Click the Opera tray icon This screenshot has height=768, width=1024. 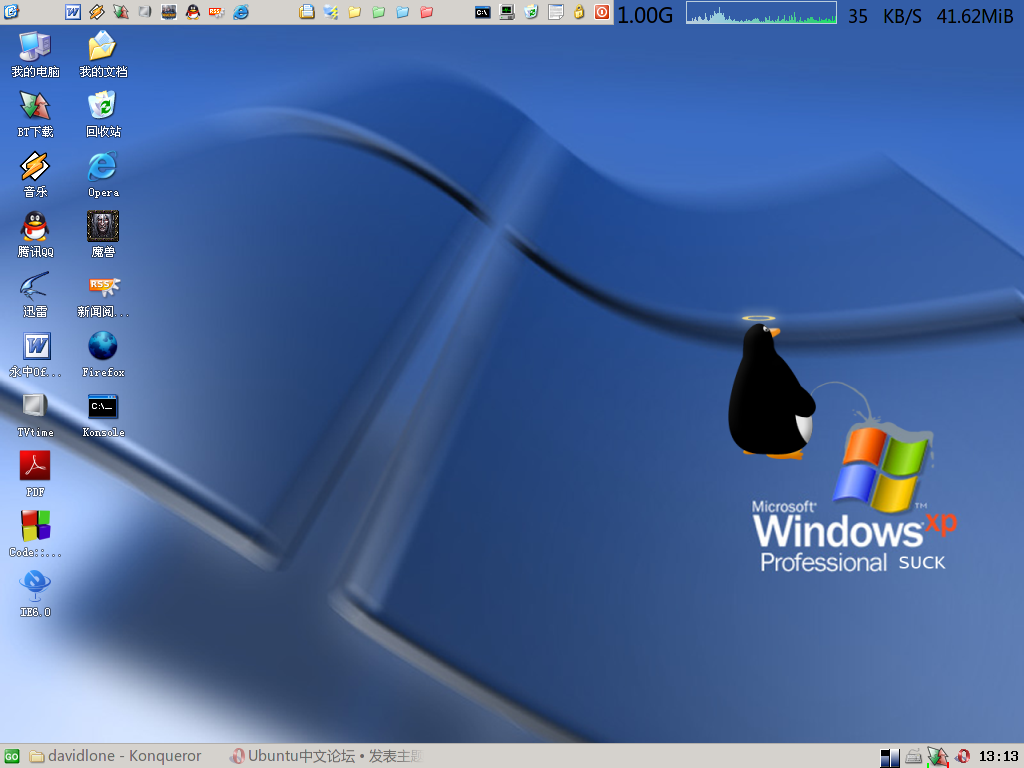(x=962, y=756)
